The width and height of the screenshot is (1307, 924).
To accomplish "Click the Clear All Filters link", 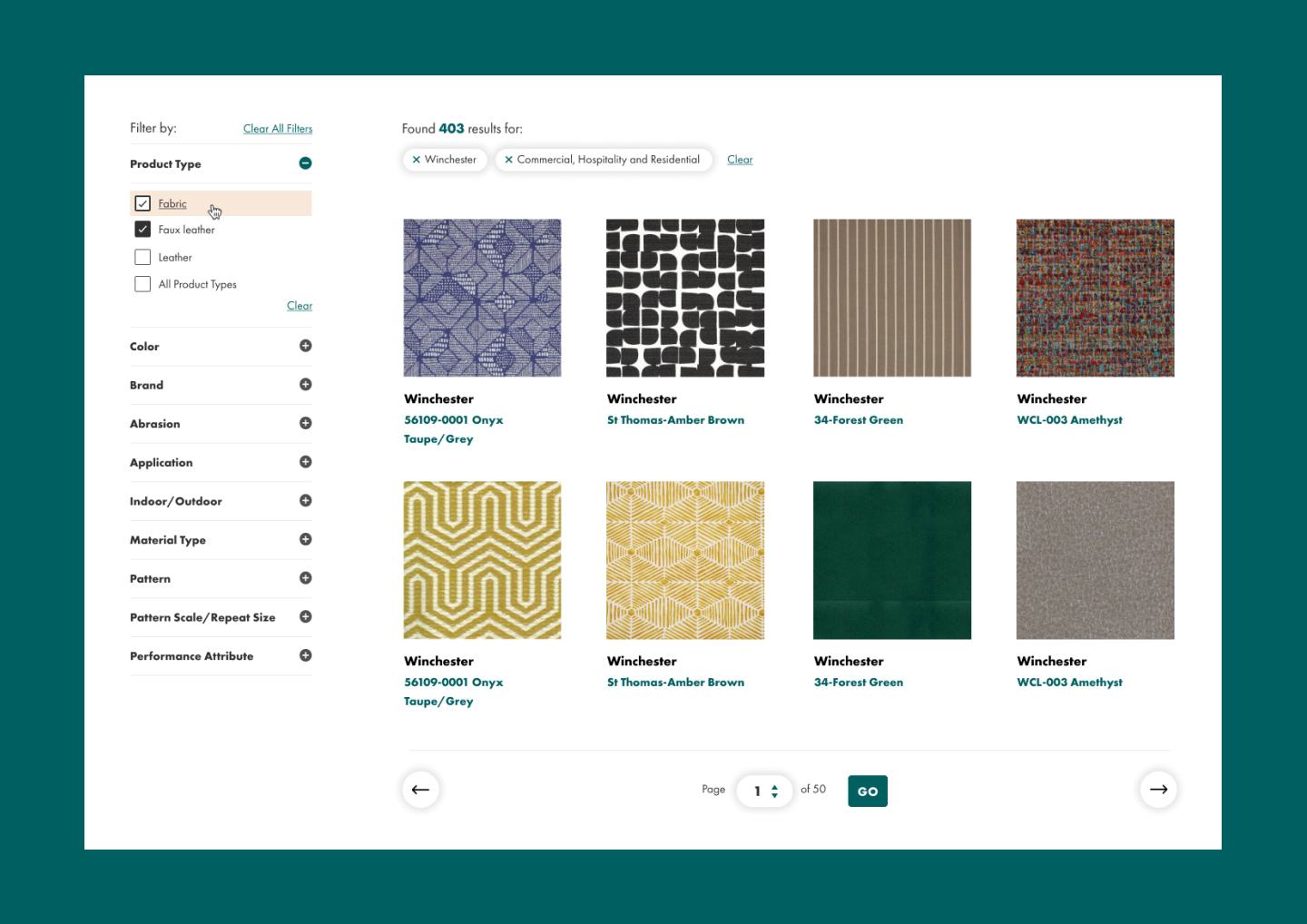I will click(278, 129).
